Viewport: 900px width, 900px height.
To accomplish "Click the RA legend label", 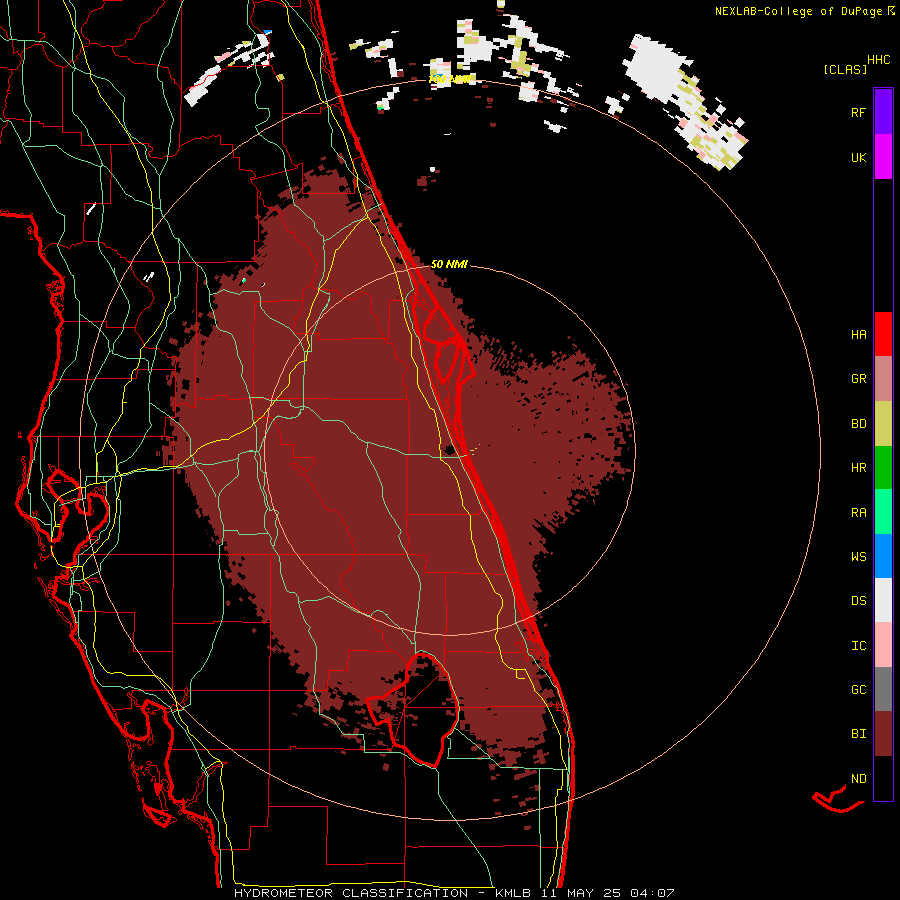I will click(858, 513).
